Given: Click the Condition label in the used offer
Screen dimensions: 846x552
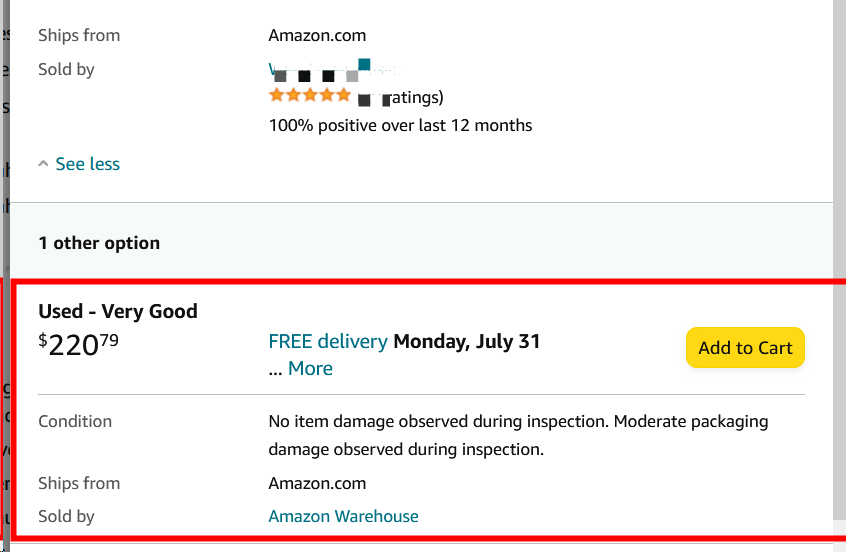Looking at the screenshot, I should [x=75, y=421].
